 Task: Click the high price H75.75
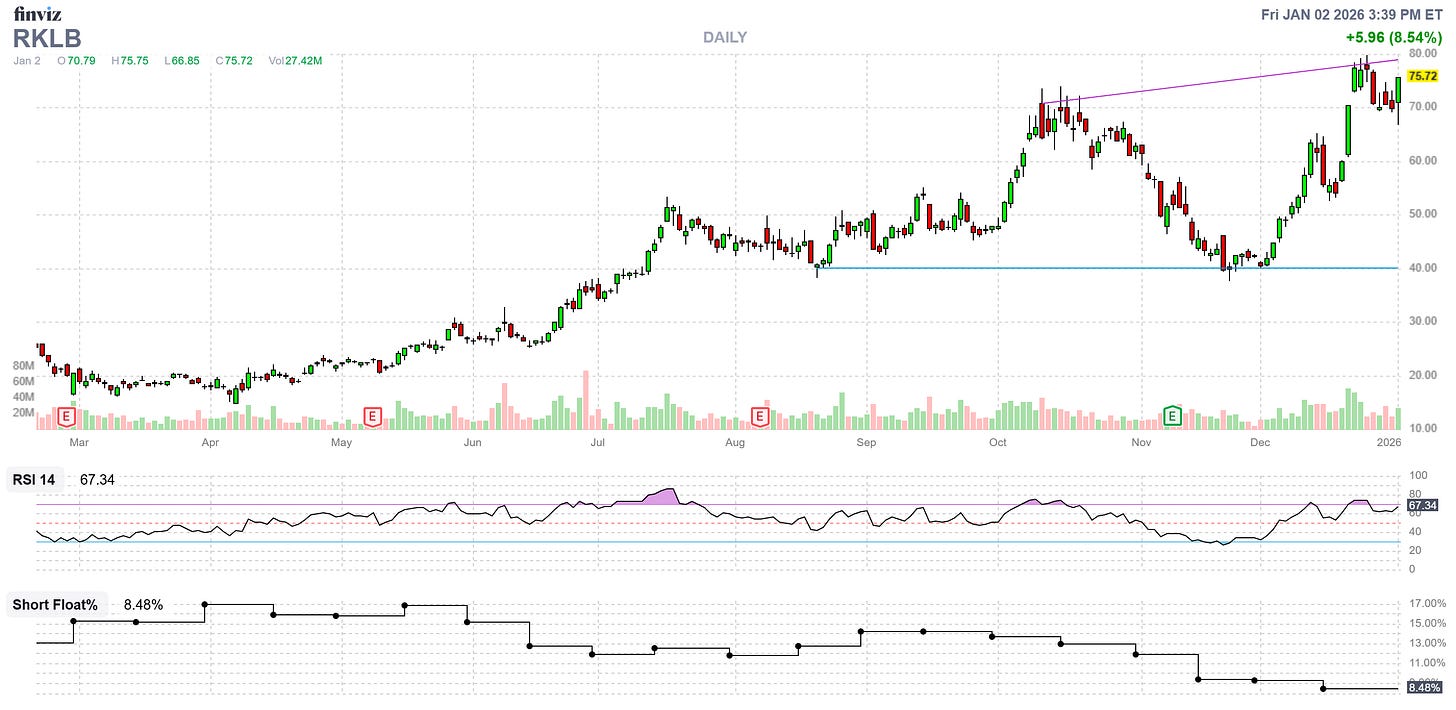point(129,61)
